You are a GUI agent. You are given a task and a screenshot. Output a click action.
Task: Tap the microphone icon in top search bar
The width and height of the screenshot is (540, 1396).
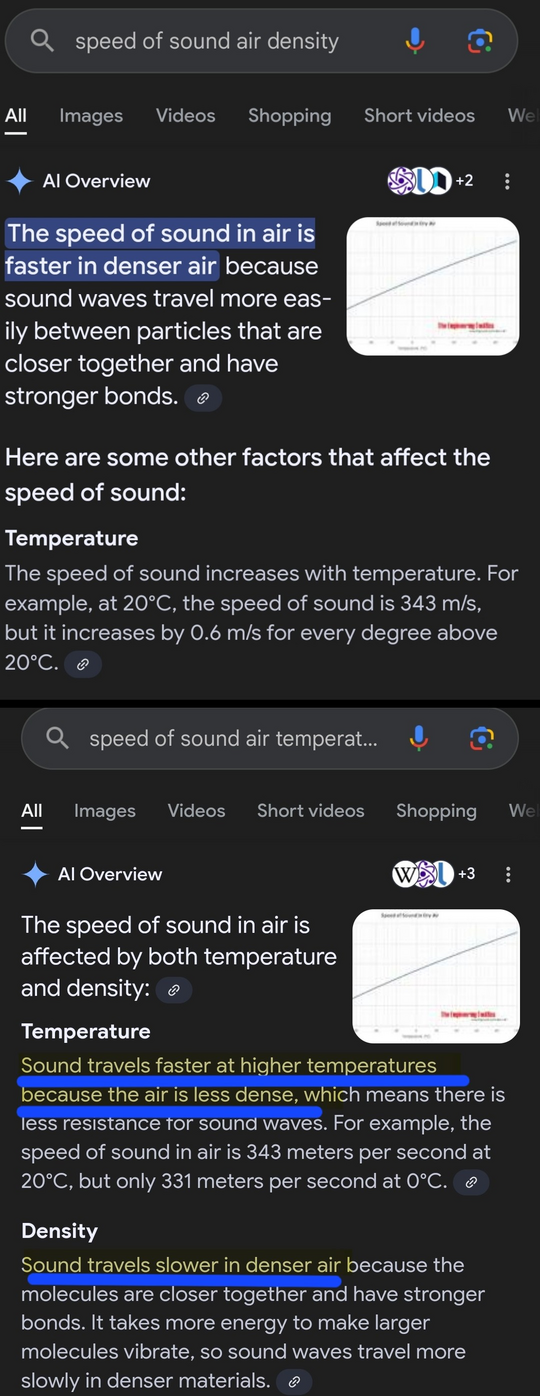tap(415, 41)
